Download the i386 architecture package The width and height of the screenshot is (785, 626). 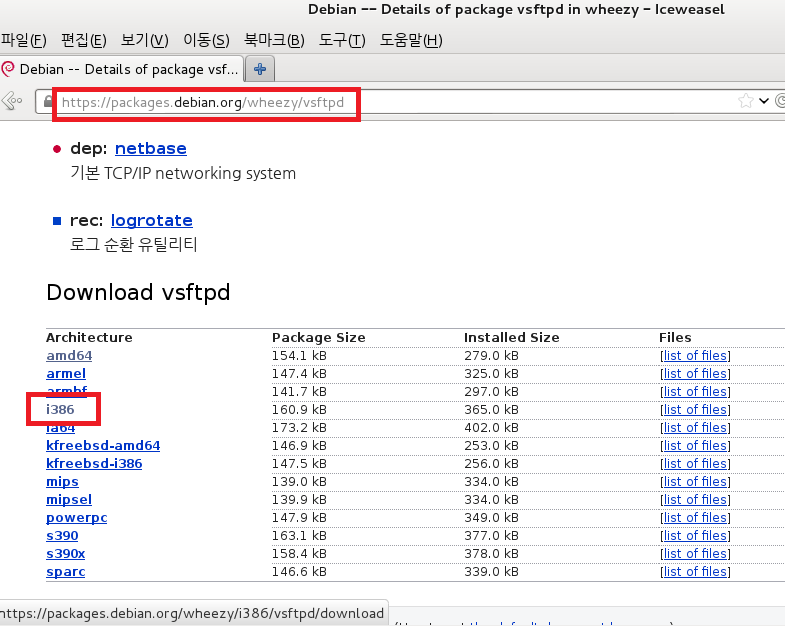[60, 410]
